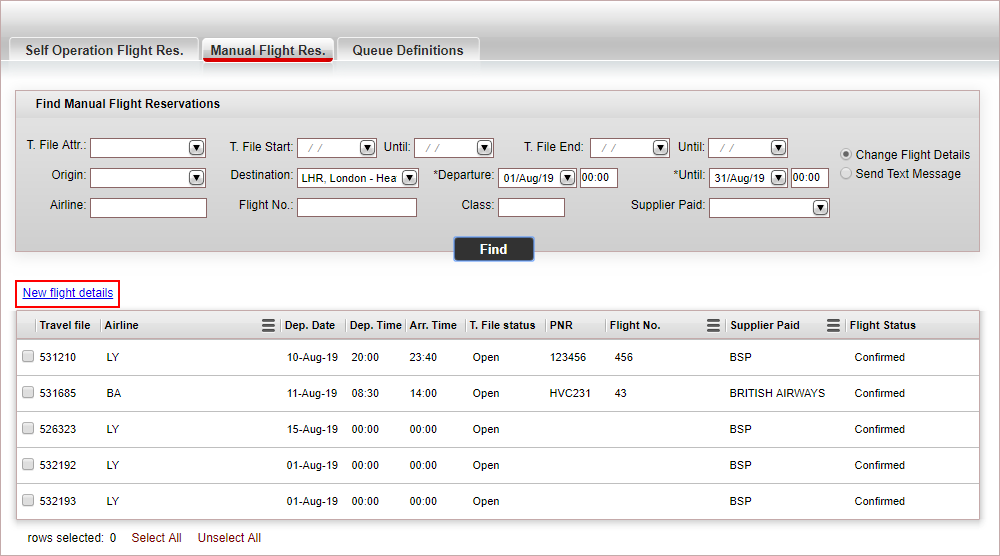This screenshot has height=556, width=1000.
Task: Tick checkbox for travel file 531685
Action: click(28, 393)
